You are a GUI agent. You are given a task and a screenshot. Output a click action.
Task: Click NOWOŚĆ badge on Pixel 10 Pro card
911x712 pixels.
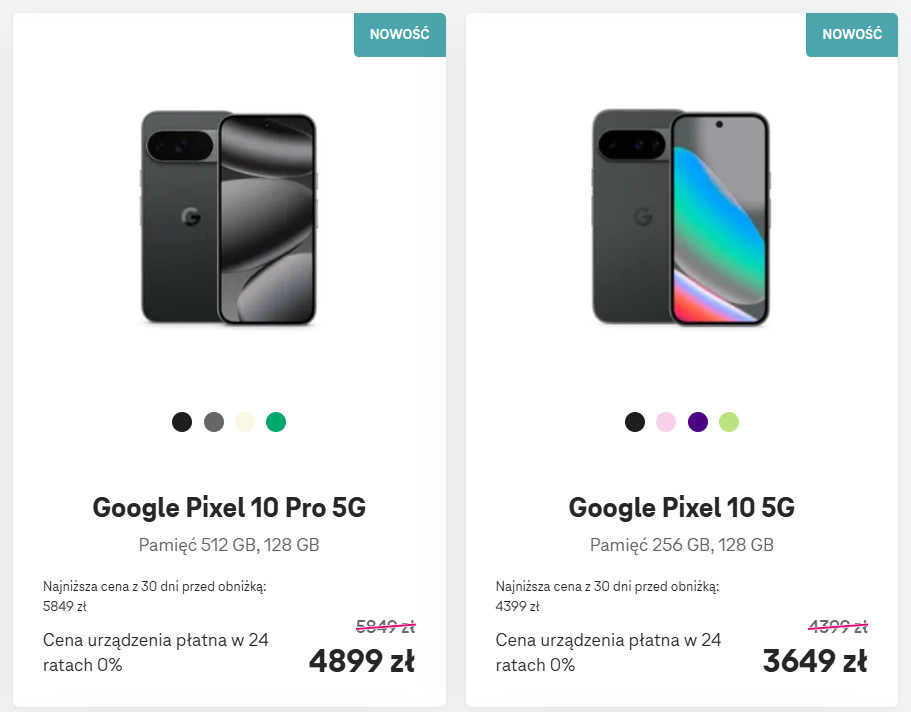point(400,34)
